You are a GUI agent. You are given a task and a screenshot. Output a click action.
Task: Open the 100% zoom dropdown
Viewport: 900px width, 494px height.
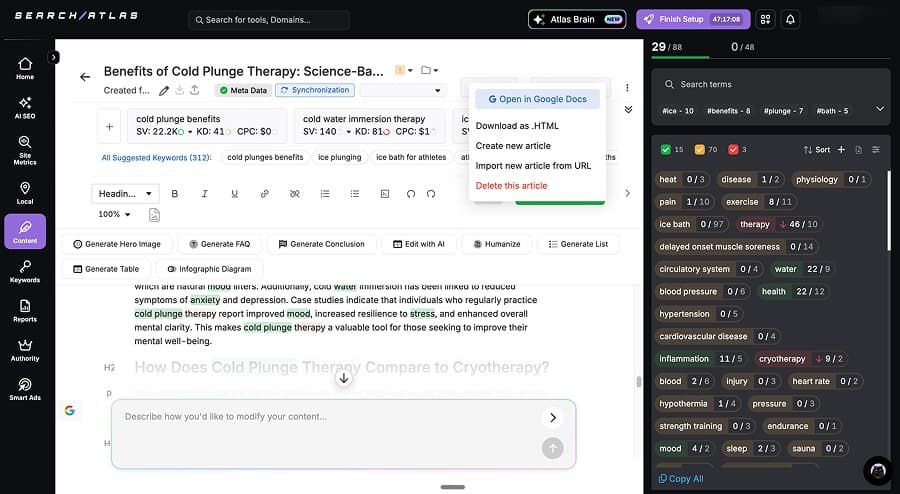click(x=115, y=214)
